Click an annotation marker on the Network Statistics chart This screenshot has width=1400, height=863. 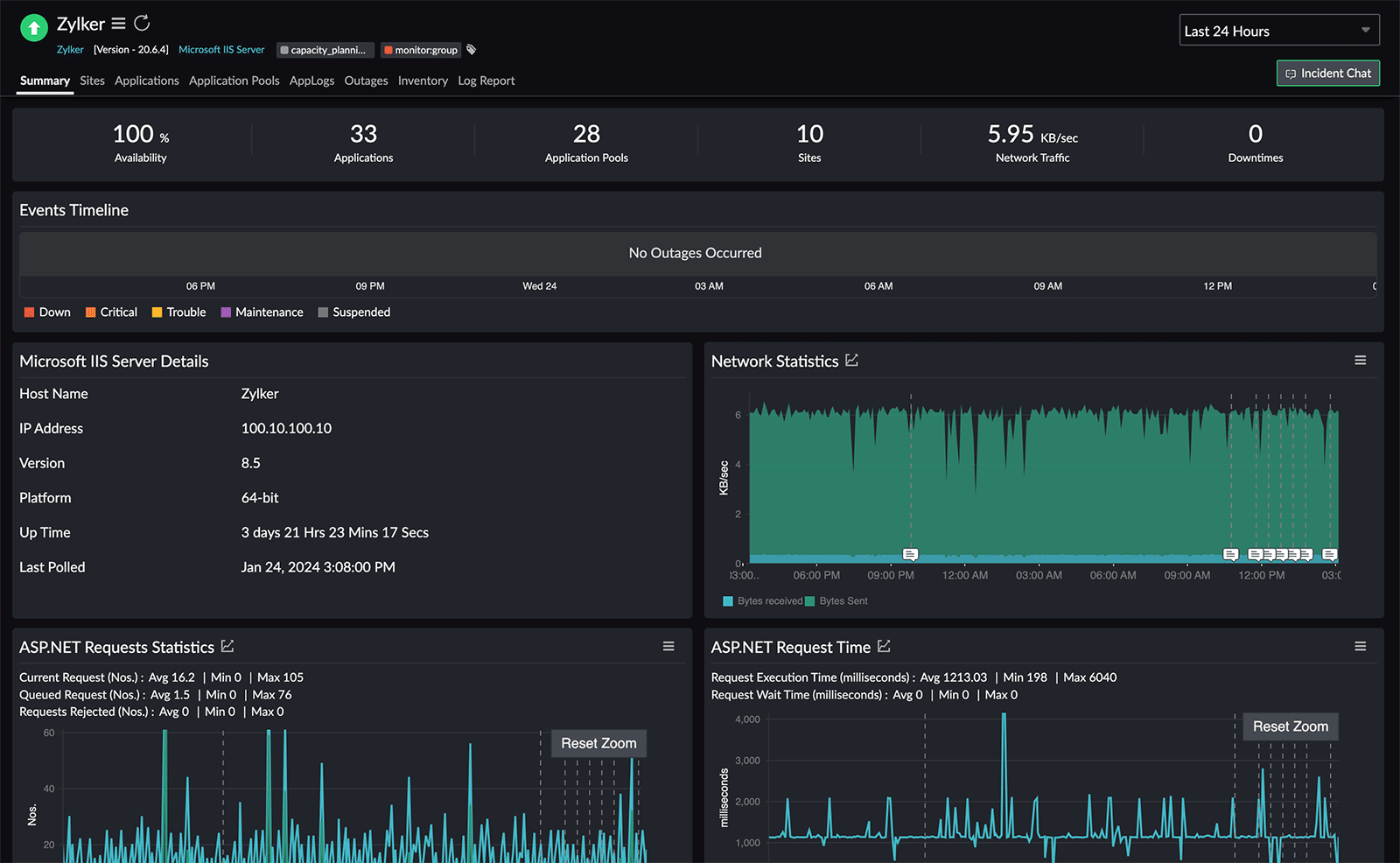point(910,553)
